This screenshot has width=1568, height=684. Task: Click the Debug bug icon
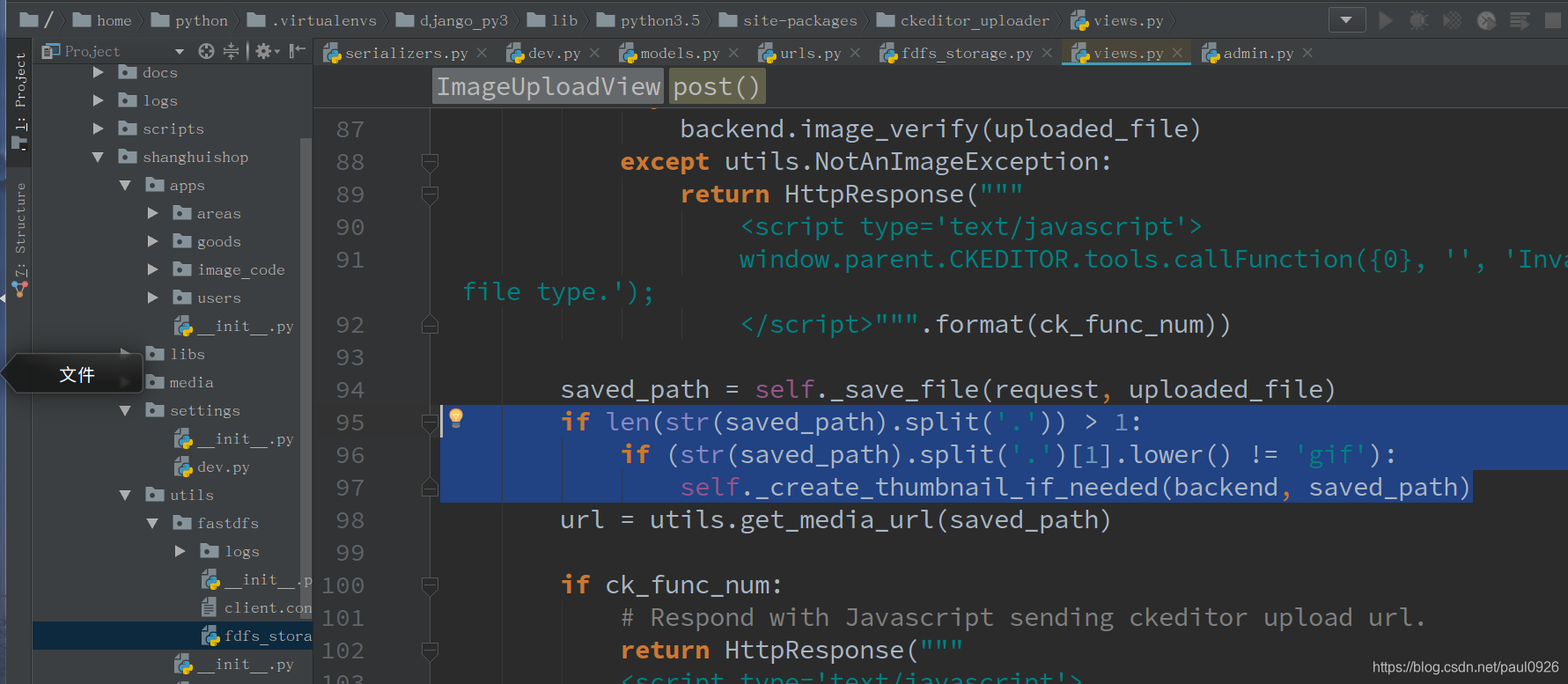click(1418, 20)
